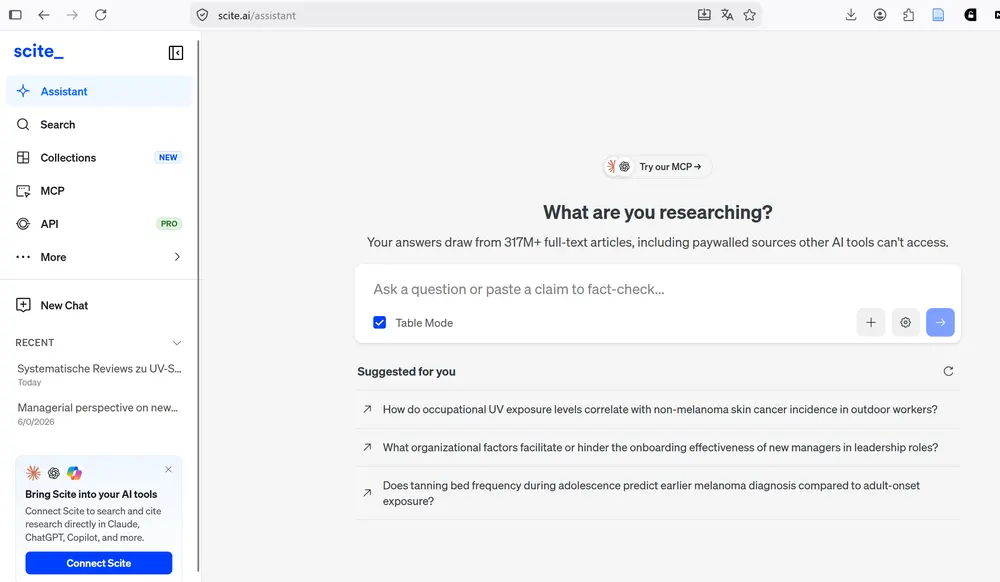1000x582 pixels.
Task: Open the MCP sidebar item
Action: point(99,191)
